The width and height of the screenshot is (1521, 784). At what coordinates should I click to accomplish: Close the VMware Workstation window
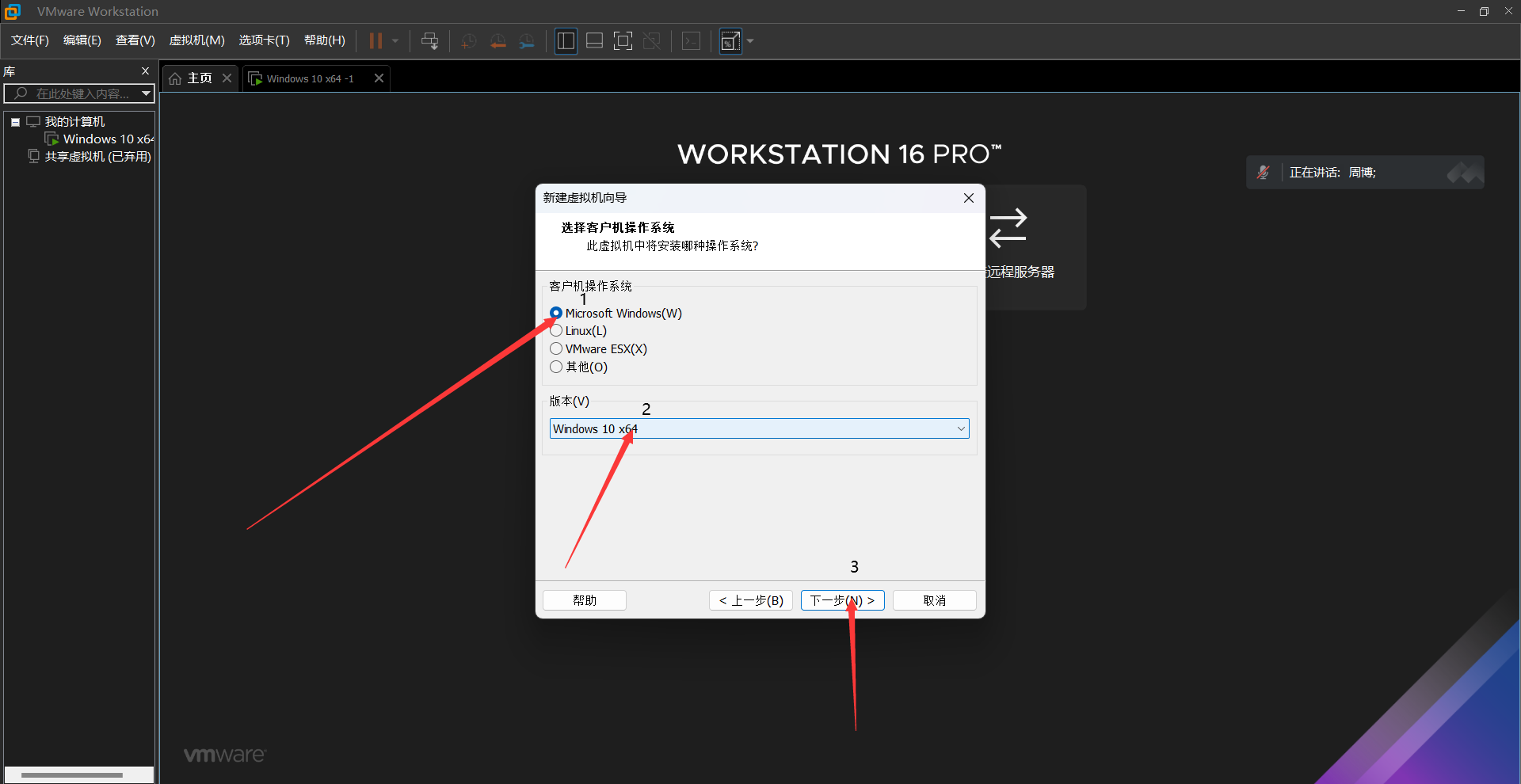point(1508,11)
